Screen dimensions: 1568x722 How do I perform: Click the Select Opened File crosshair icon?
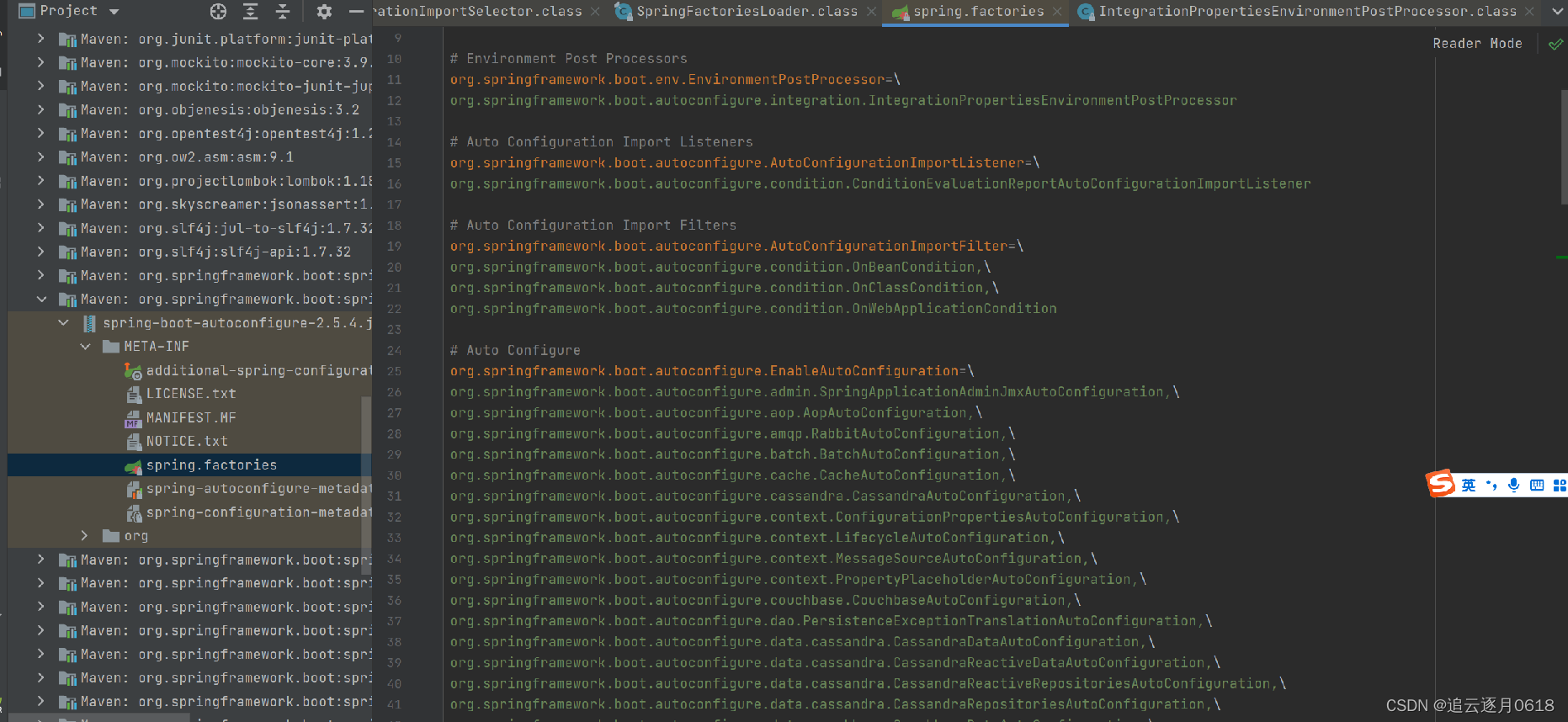click(218, 12)
